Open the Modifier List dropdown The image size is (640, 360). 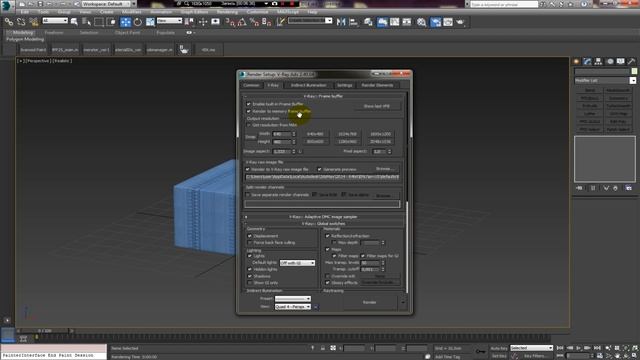click(x=605, y=80)
